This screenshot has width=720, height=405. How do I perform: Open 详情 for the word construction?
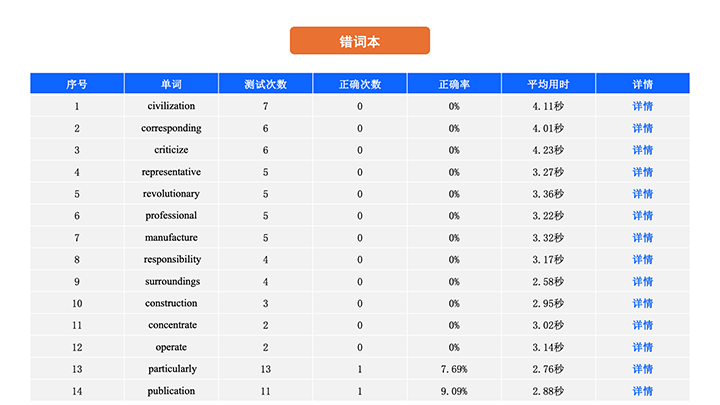[x=642, y=304]
